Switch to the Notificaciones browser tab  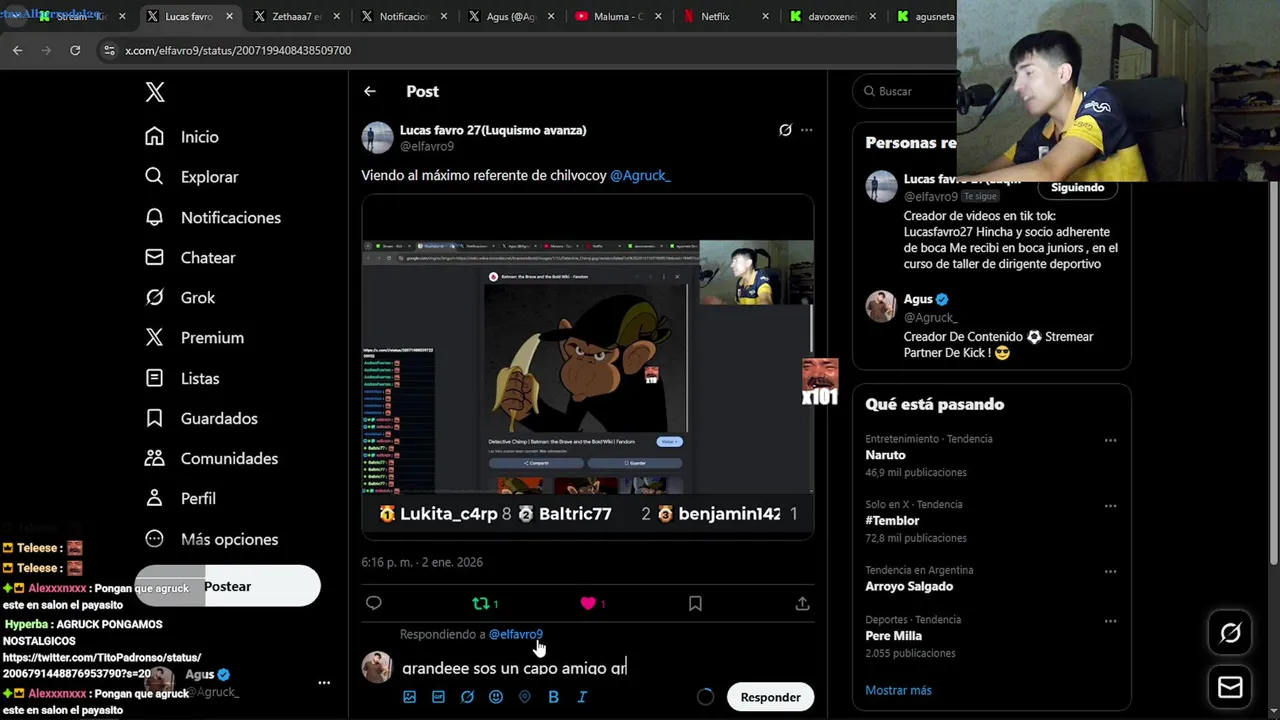tap(403, 17)
